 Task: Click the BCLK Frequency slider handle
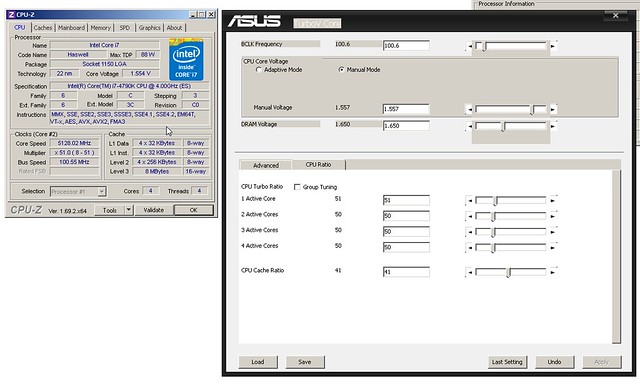tap(484, 47)
